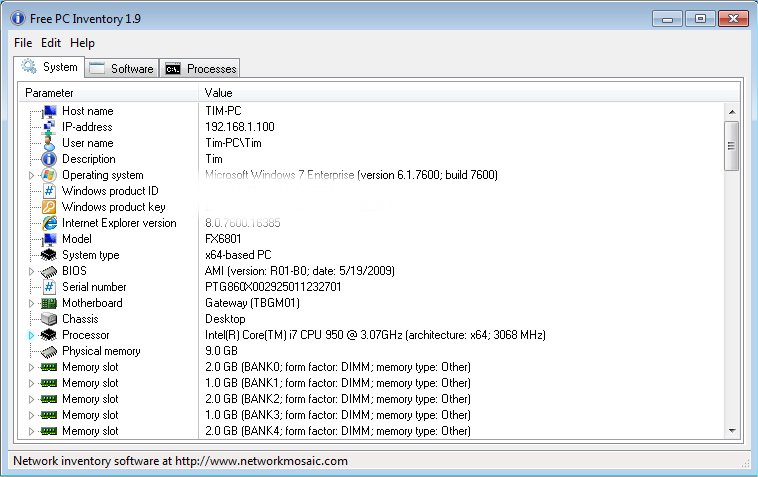Image resolution: width=758 pixels, height=477 pixels.
Task: Click the Motherboard circuit icon
Action: (x=49, y=303)
